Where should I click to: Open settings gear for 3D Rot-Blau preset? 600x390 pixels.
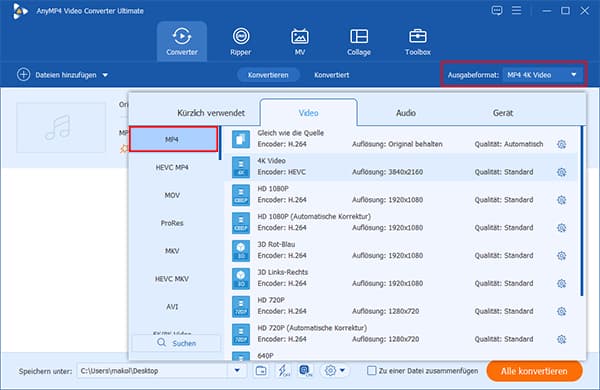[x=561, y=256]
